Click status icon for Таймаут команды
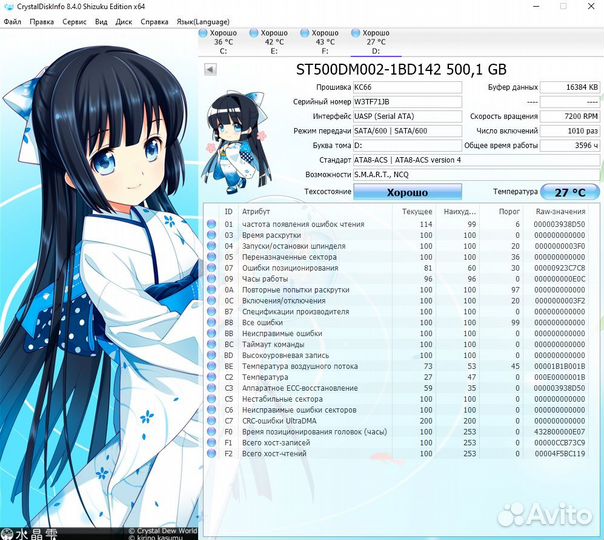The image size is (604, 540). tap(211, 344)
